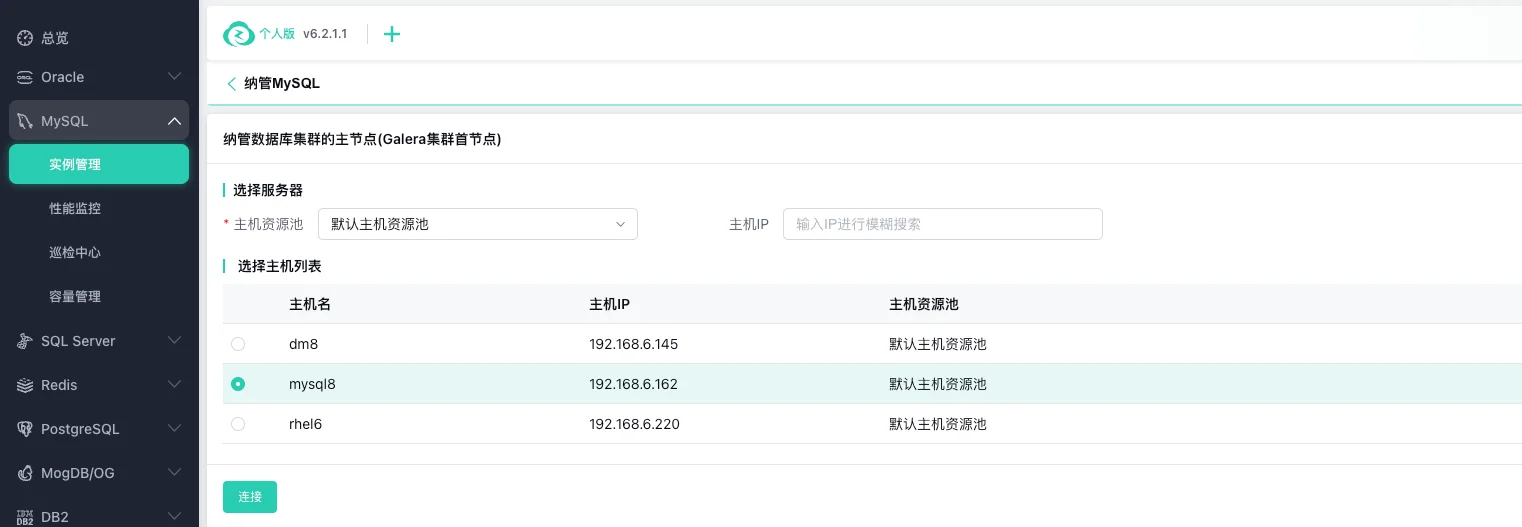1522x527 pixels.
Task: Click the PostgreSQL elephant icon
Action: point(25,429)
